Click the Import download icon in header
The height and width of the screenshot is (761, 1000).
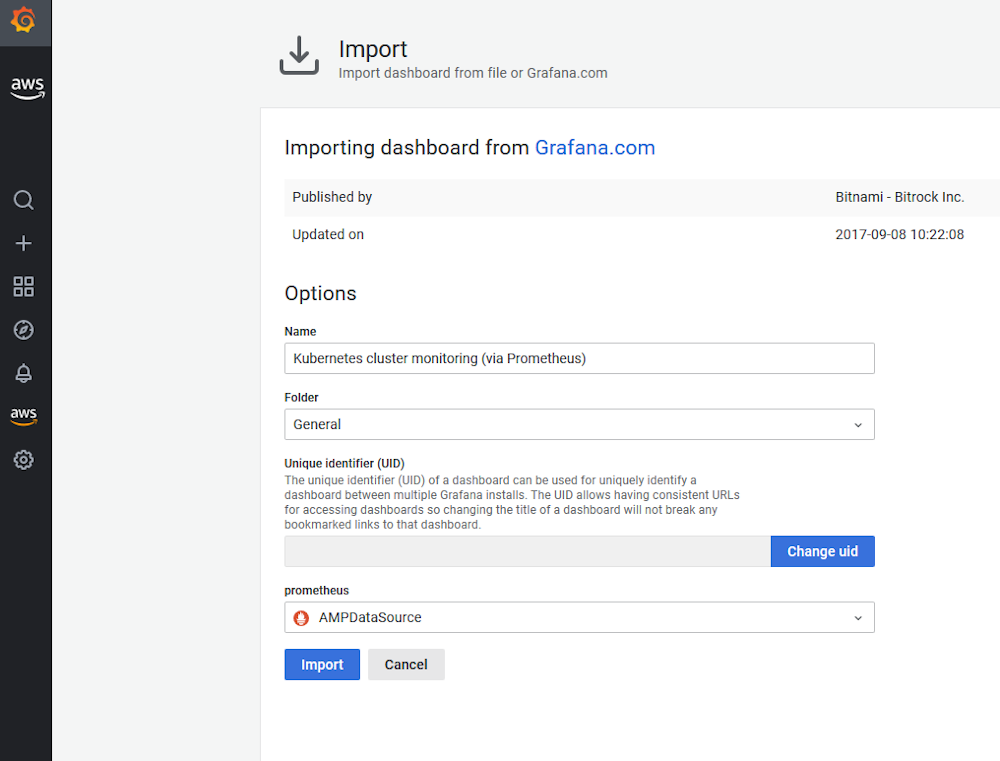coord(299,56)
